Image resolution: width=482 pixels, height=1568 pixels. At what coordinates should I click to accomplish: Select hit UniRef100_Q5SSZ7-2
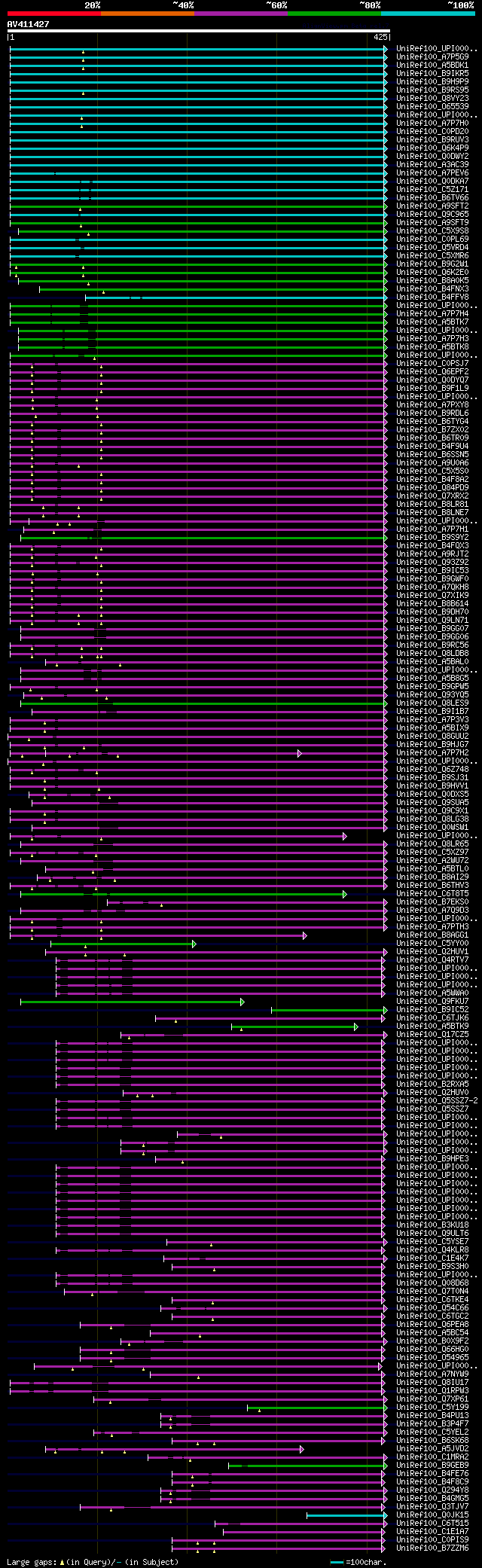[x=437, y=1100]
